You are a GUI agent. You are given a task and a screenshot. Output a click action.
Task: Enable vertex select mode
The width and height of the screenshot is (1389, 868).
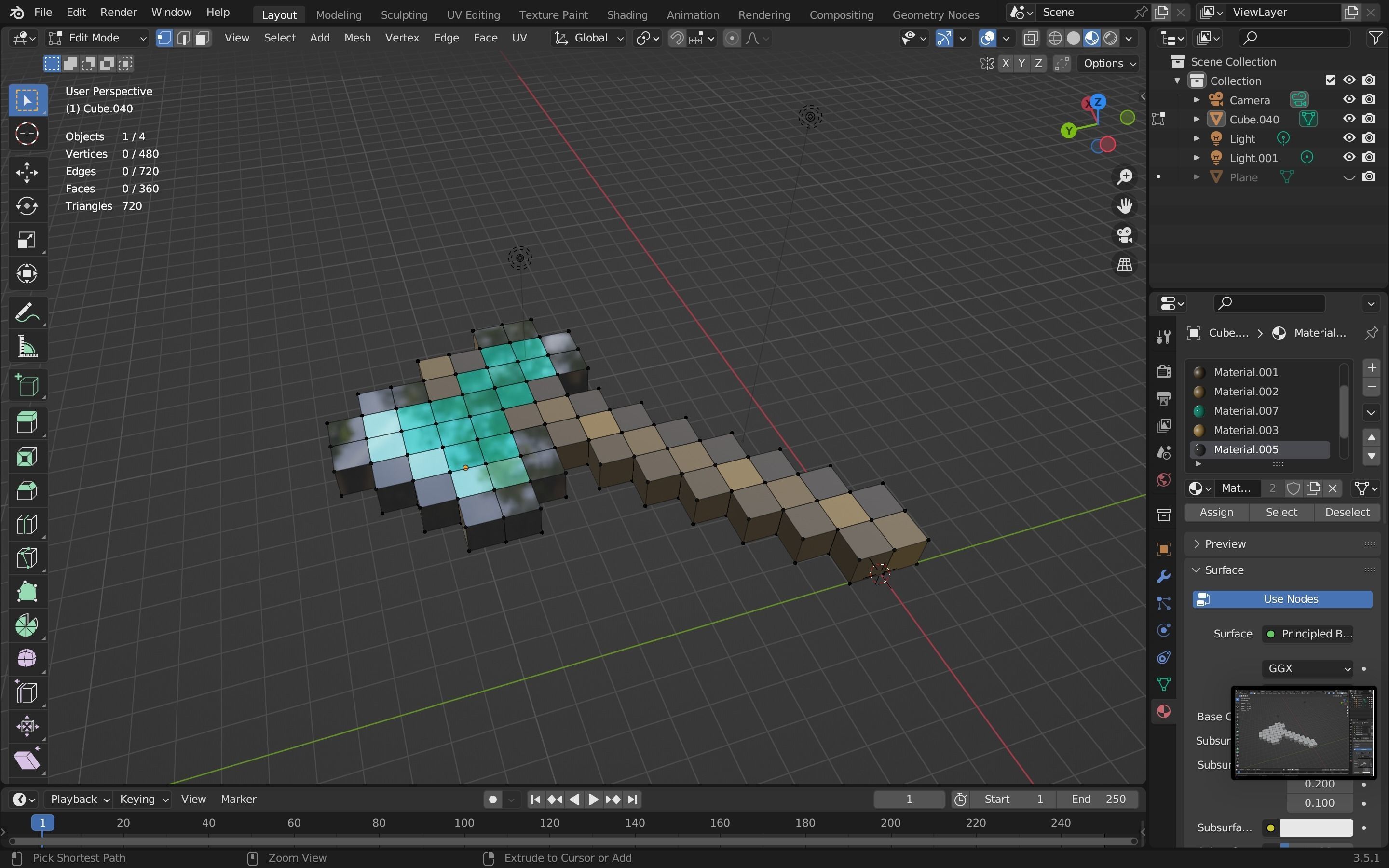[x=165, y=38]
